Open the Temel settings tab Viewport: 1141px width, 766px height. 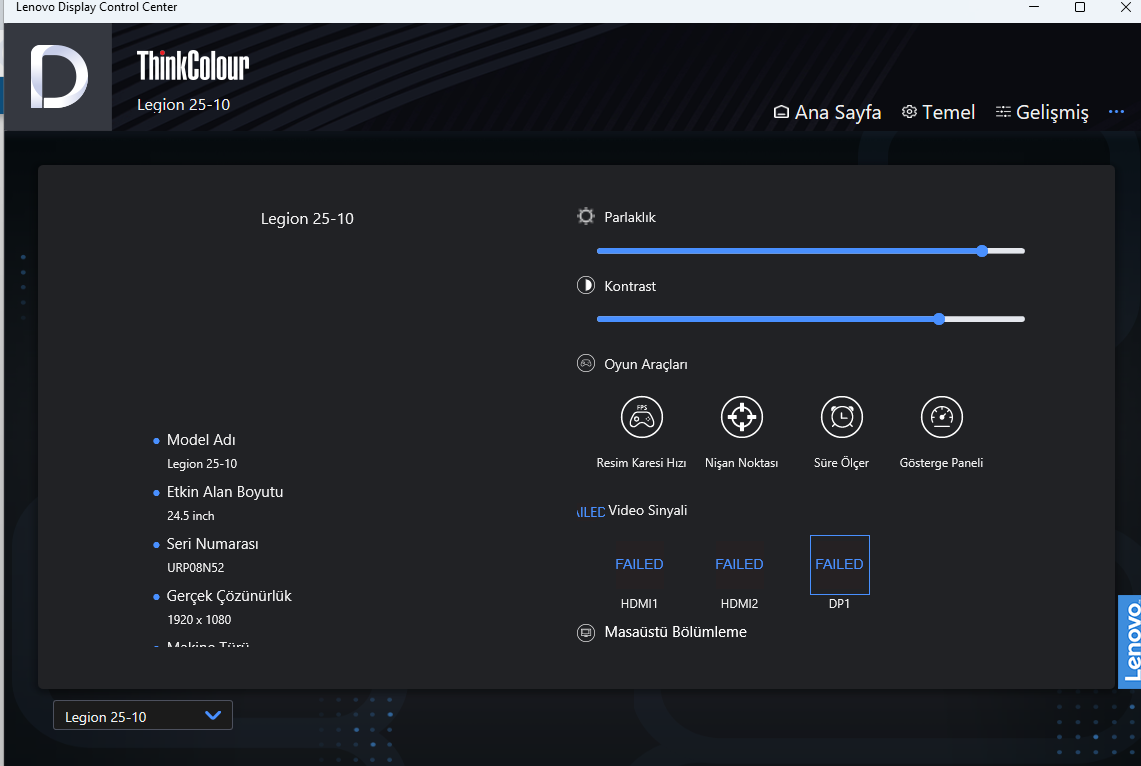click(938, 112)
